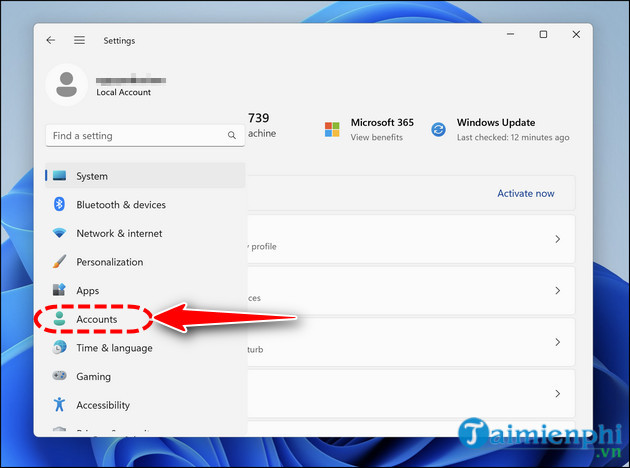Expand the first settings card chevron

pos(557,240)
